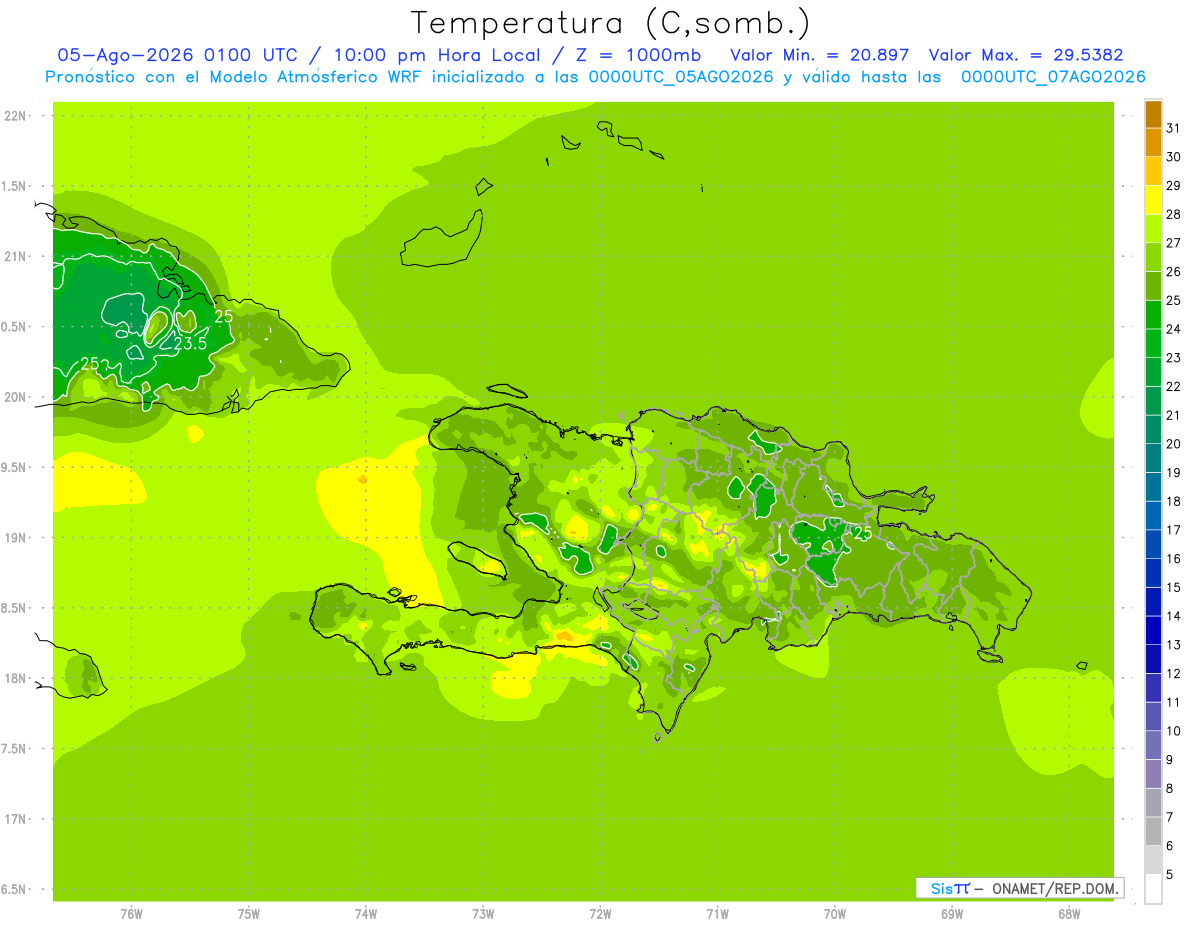Click legend value 14 on the color scale

[1174, 616]
